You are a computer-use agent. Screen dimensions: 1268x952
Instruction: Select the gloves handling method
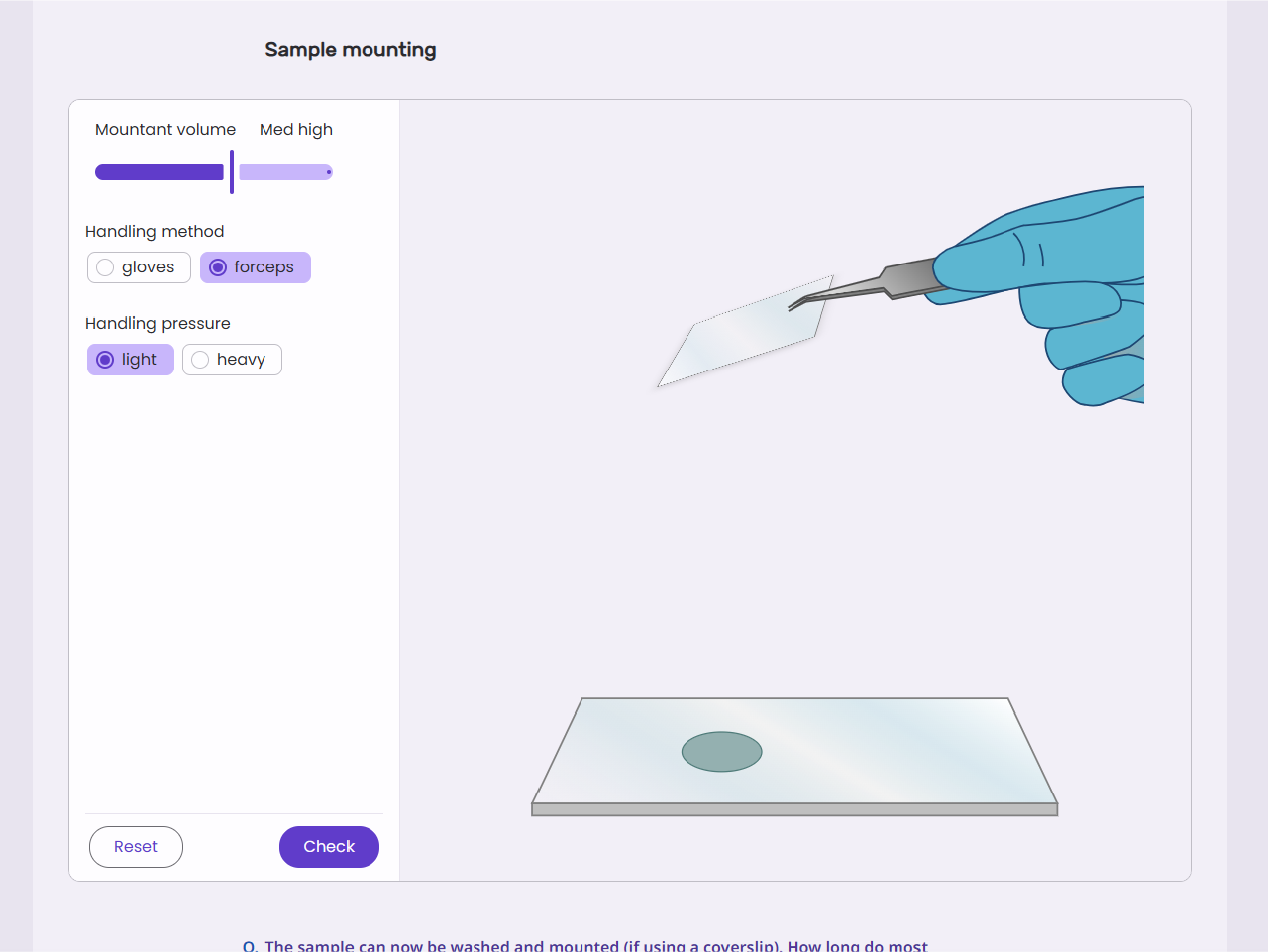[x=139, y=267]
